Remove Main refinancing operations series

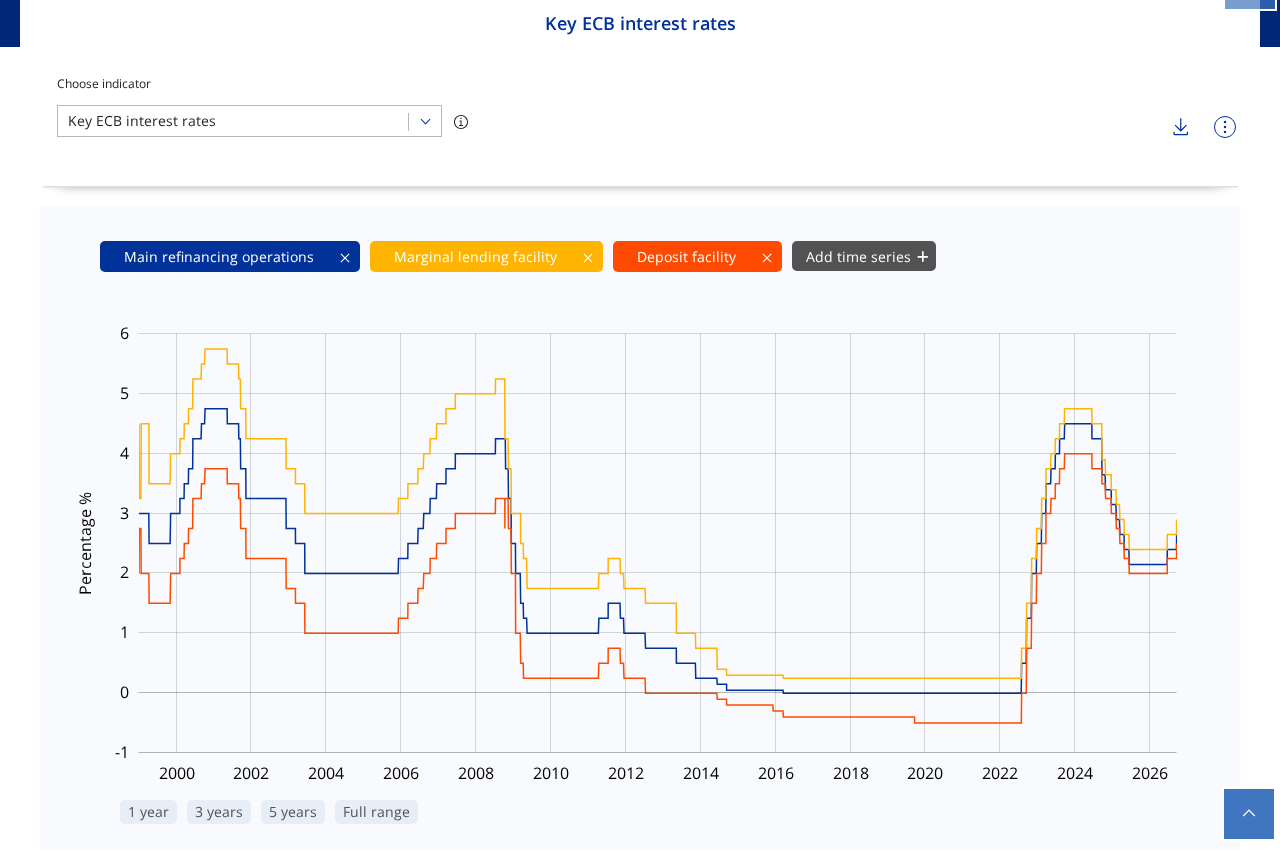click(x=345, y=258)
